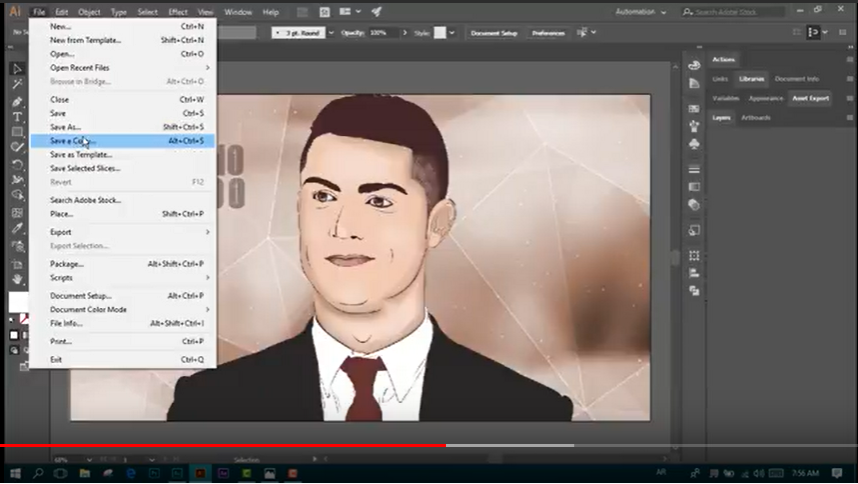Open the Symbols panel club icon
Screen dimensions: 858x484
click(694, 143)
